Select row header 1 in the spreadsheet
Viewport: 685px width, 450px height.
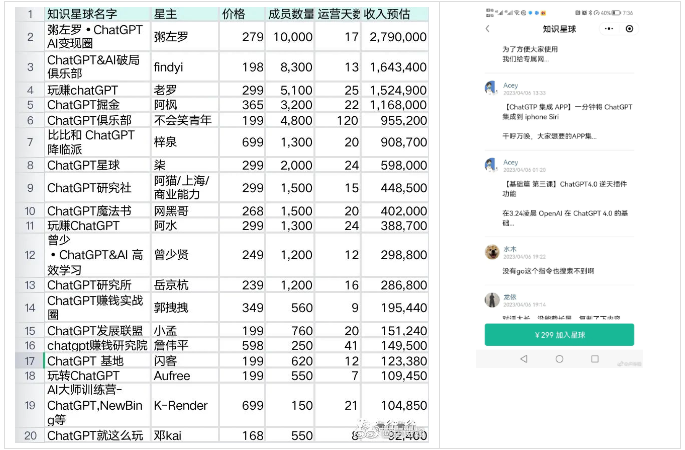point(30,14)
